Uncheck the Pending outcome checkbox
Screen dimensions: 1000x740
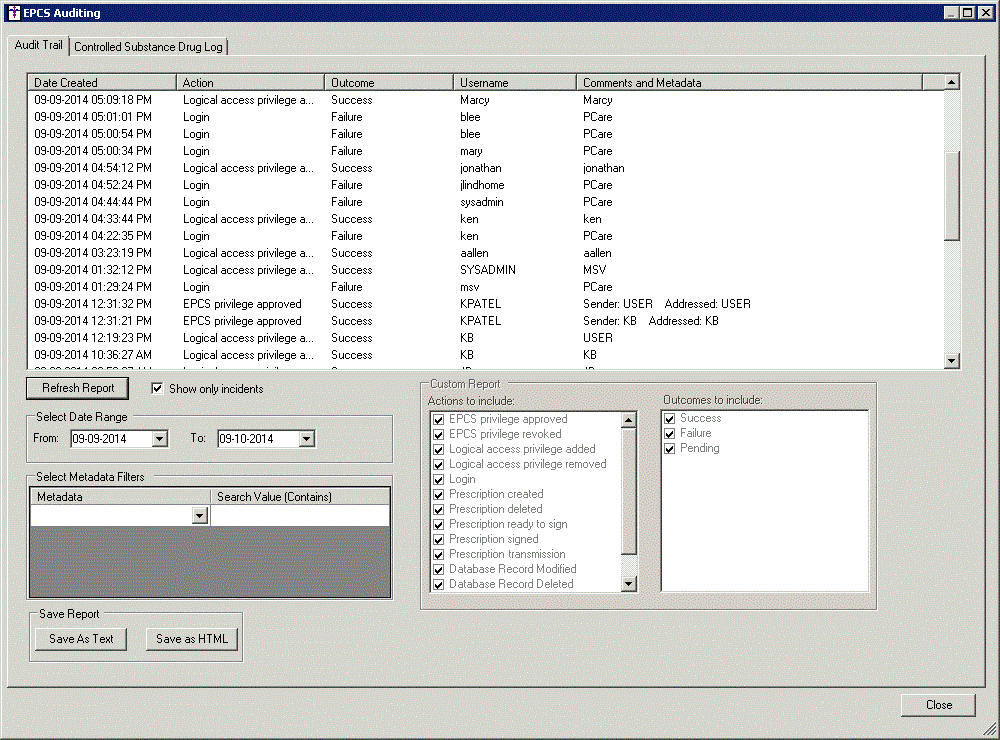(670, 449)
